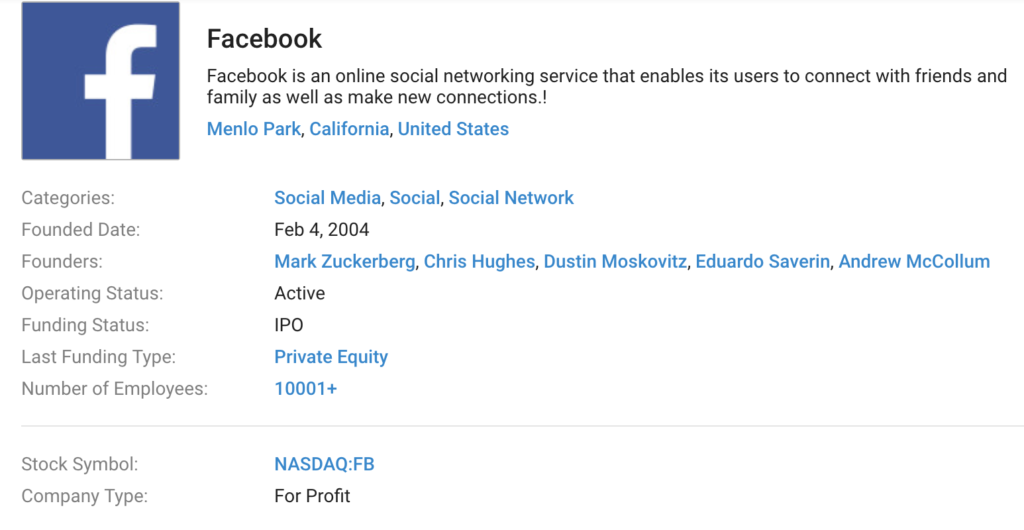Open Mark Zuckerberg's founder profile
This screenshot has width=1024, height=530.
click(344, 262)
